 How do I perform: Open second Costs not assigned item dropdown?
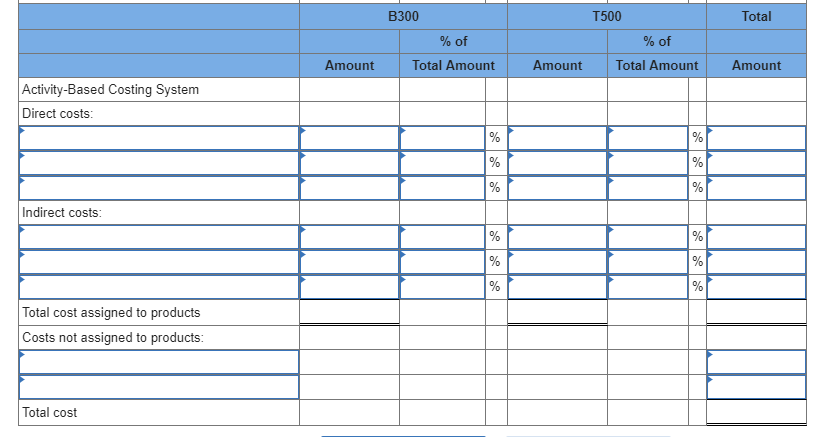[159, 387]
